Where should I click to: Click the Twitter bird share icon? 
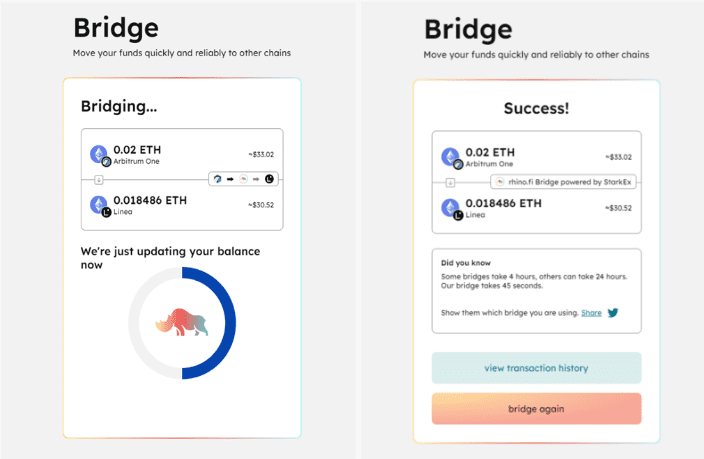(x=613, y=313)
